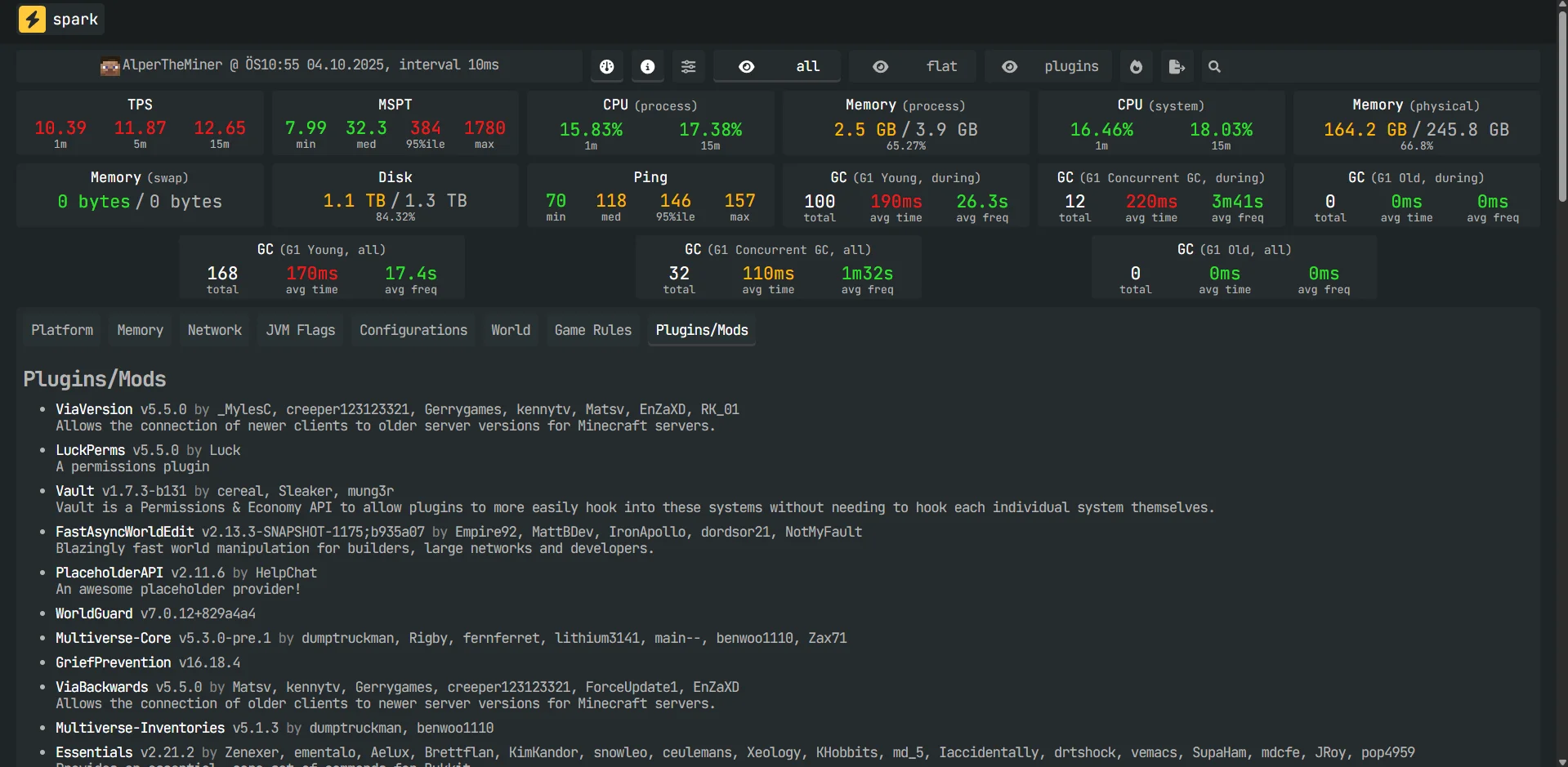Viewport: 1568px width, 767px height.
Task: Click the TPS 15m value 12.65
Action: (x=220, y=128)
